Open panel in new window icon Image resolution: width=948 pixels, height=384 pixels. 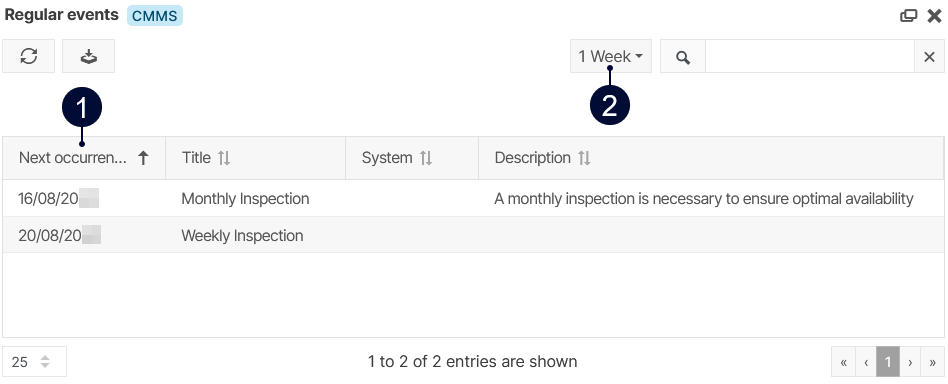pyautogui.click(x=908, y=16)
